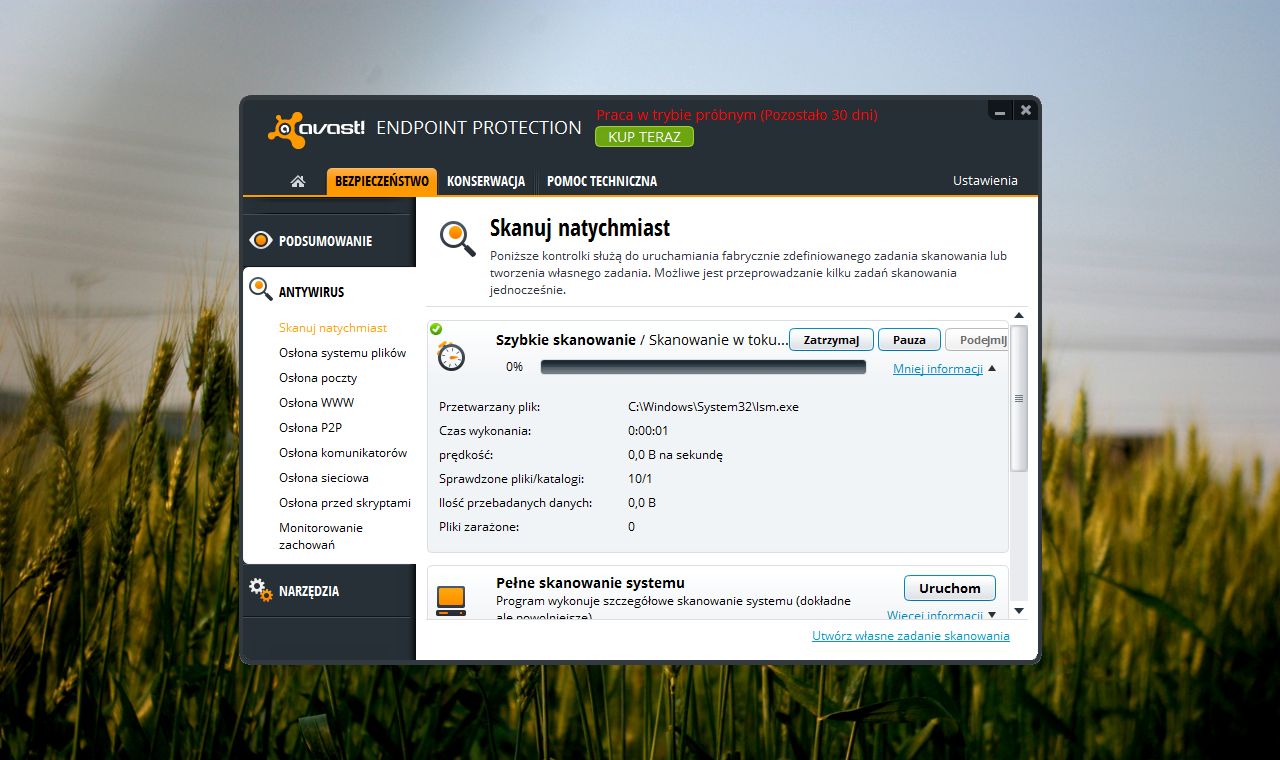Click the Pełne skanowanie systemu title
This screenshot has width=1280, height=760.
[x=590, y=583]
